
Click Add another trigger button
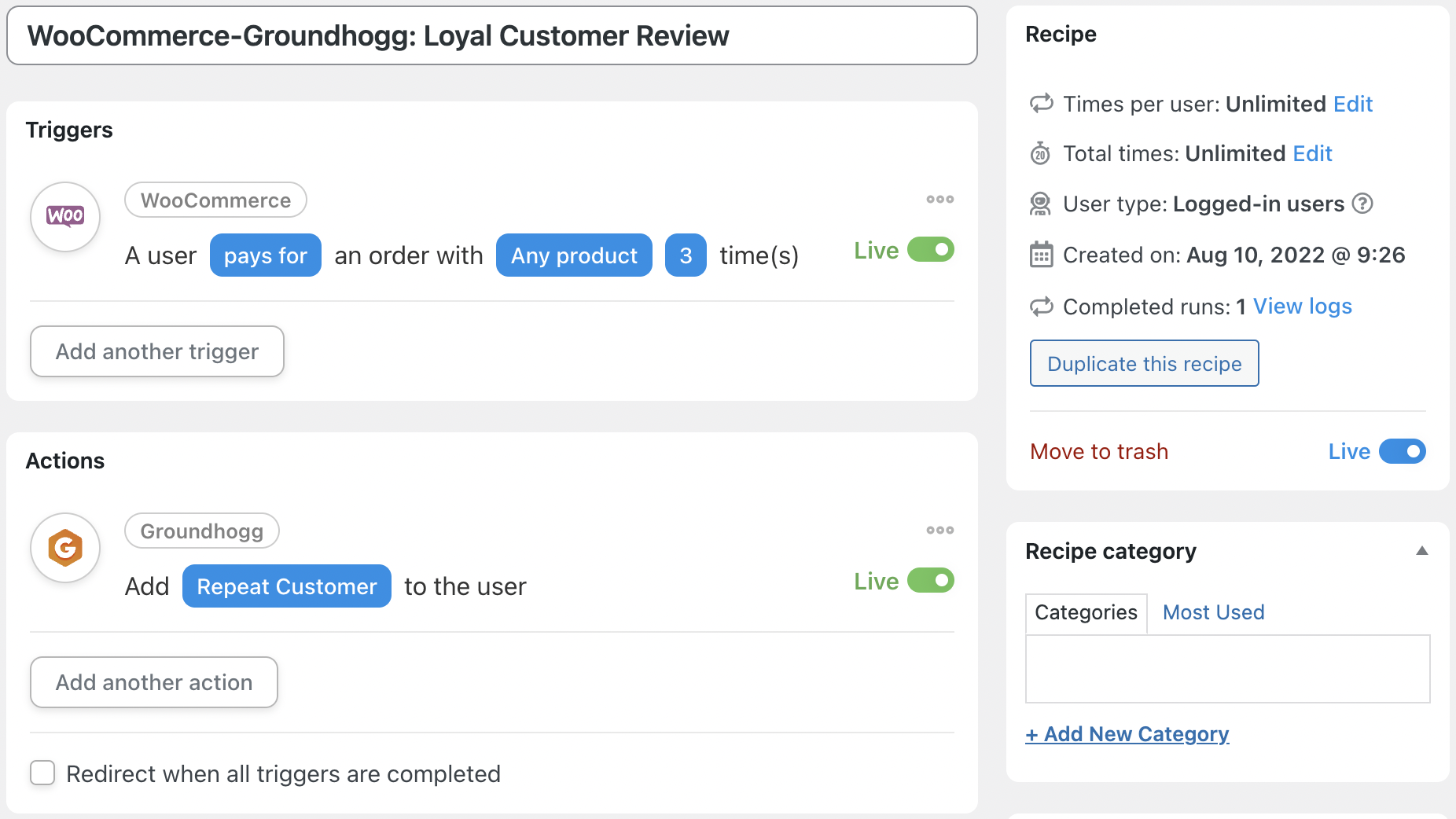tap(157, 351)
